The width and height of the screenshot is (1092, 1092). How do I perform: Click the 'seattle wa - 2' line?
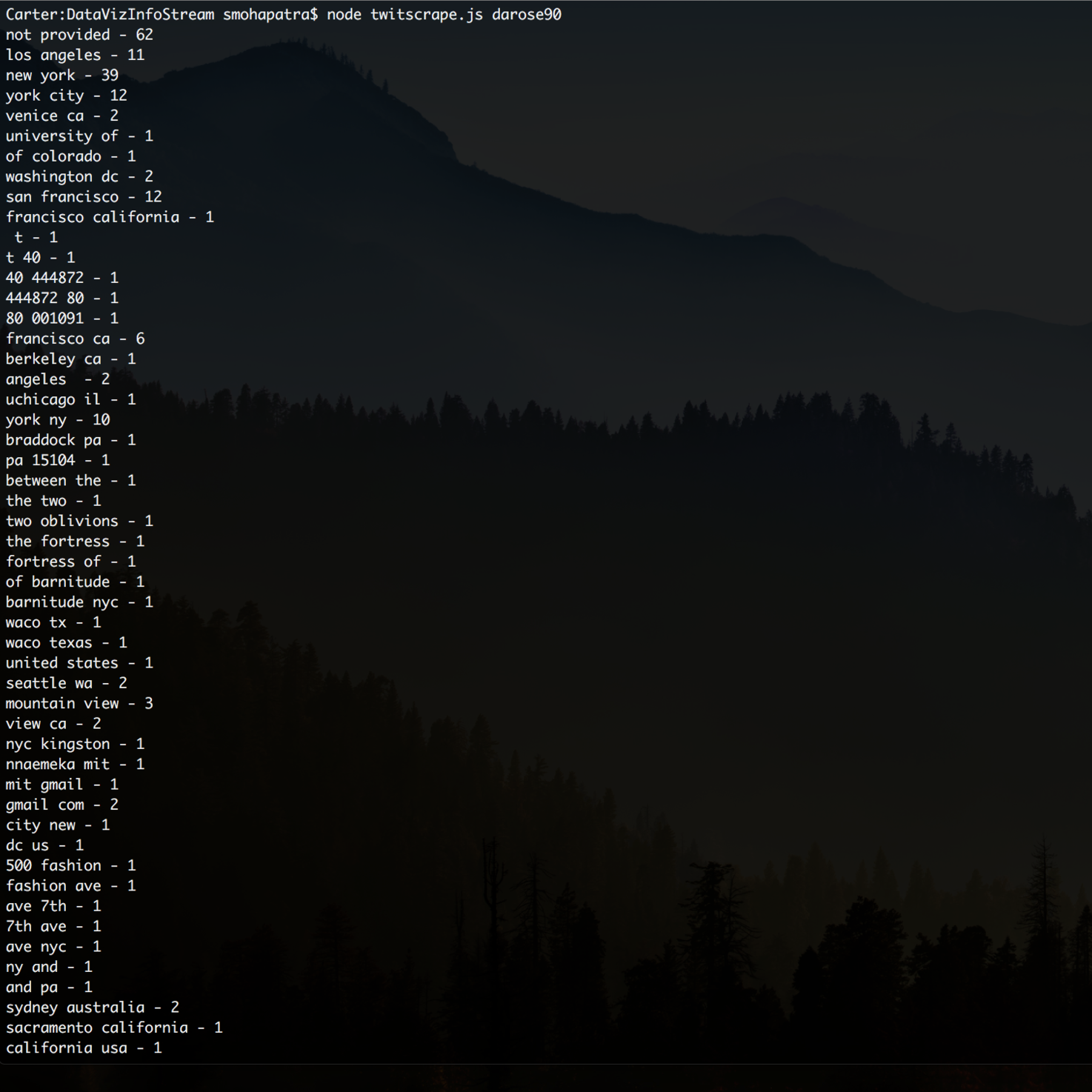tap(67, 683)
